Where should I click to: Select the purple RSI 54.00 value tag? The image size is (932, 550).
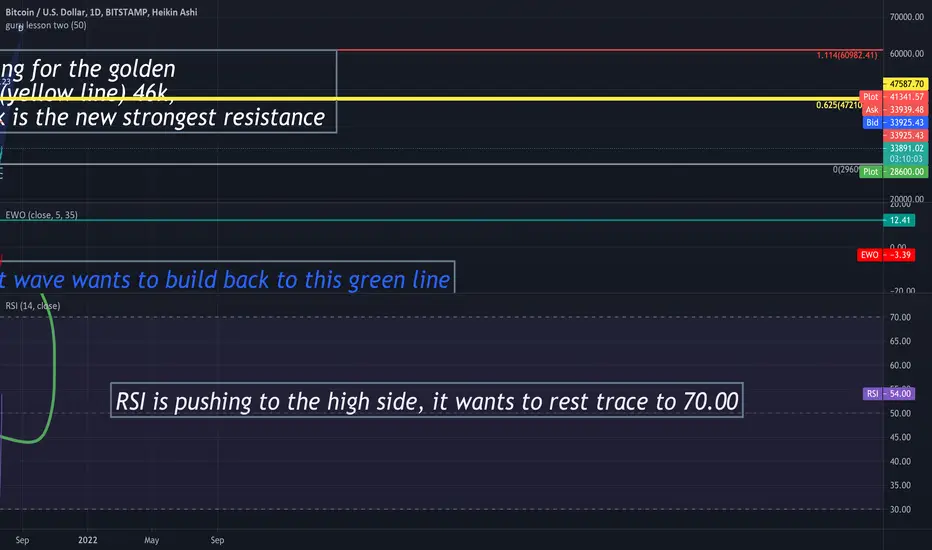click(889, 393)
